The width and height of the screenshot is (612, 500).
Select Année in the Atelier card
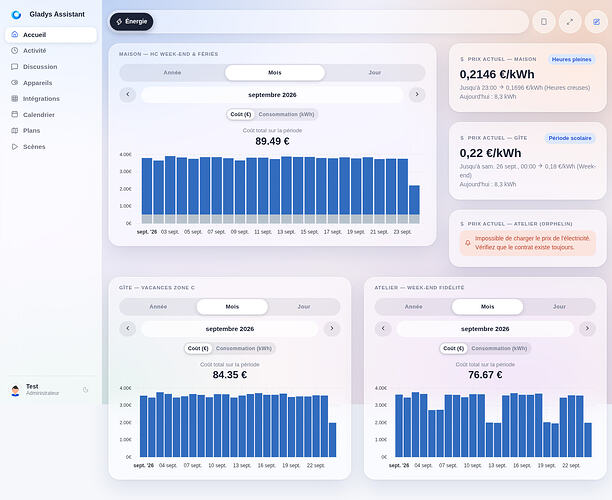[x=413, y=307]
